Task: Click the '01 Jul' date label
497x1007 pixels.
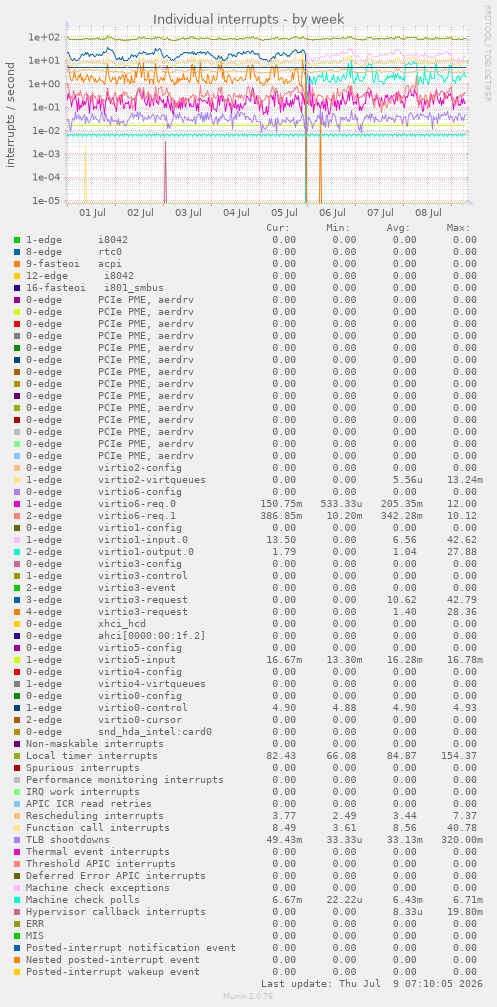Action: [x=92, y=213]
